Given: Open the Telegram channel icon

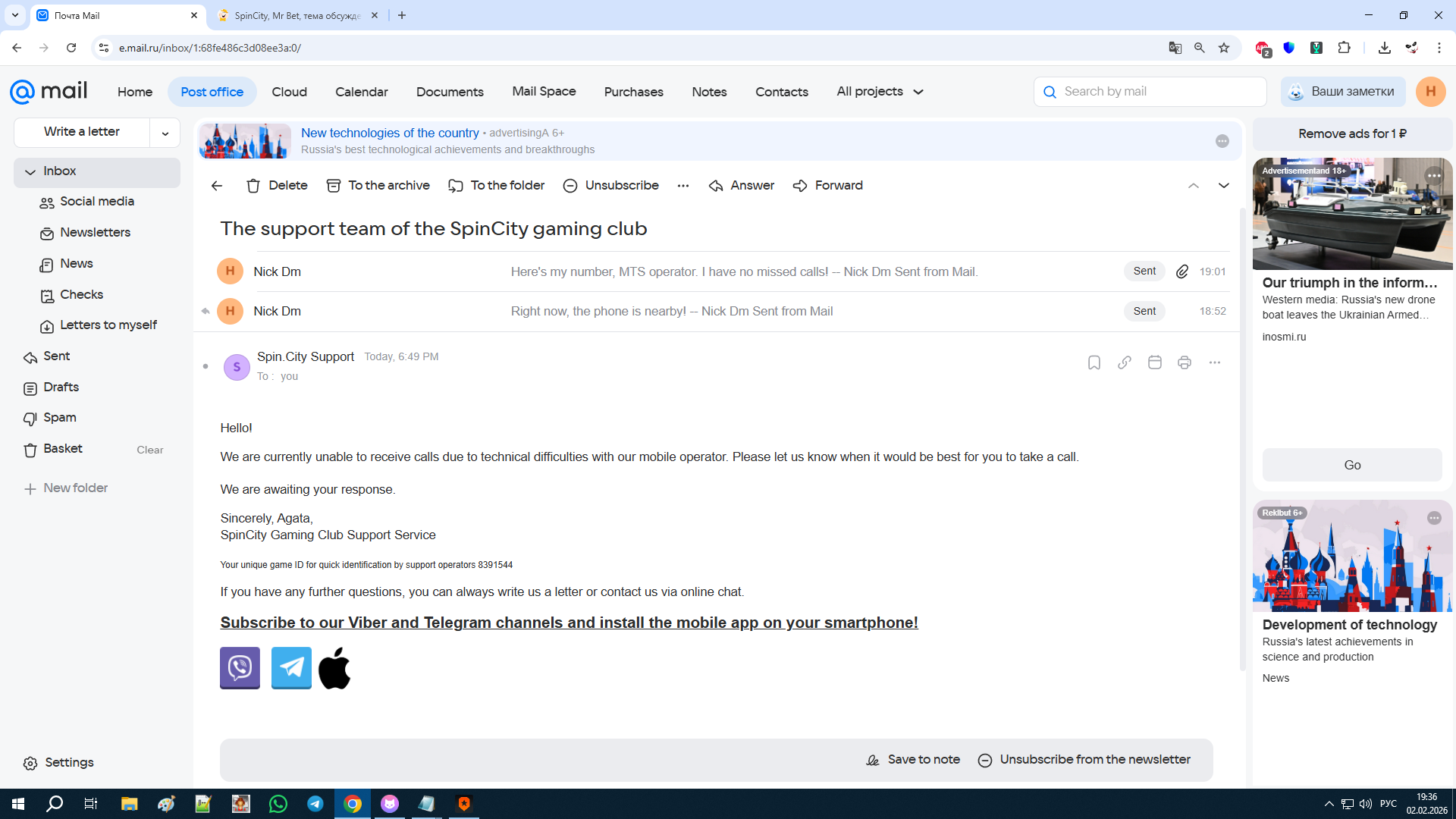Looking at the screenshot, I should (291, 667).
